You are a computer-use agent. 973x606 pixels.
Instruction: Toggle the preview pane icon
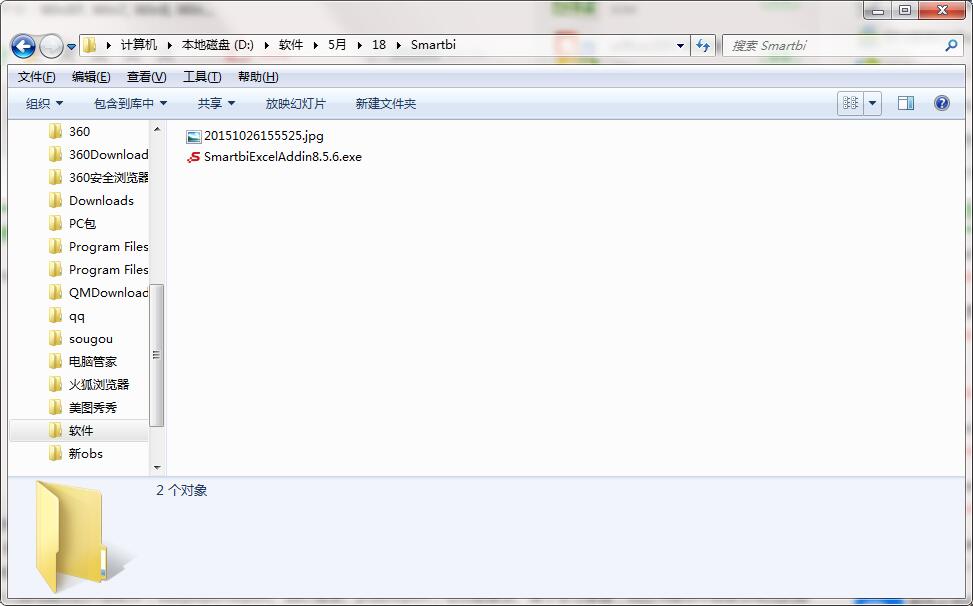pyautogui.click(x=906, y=103)
